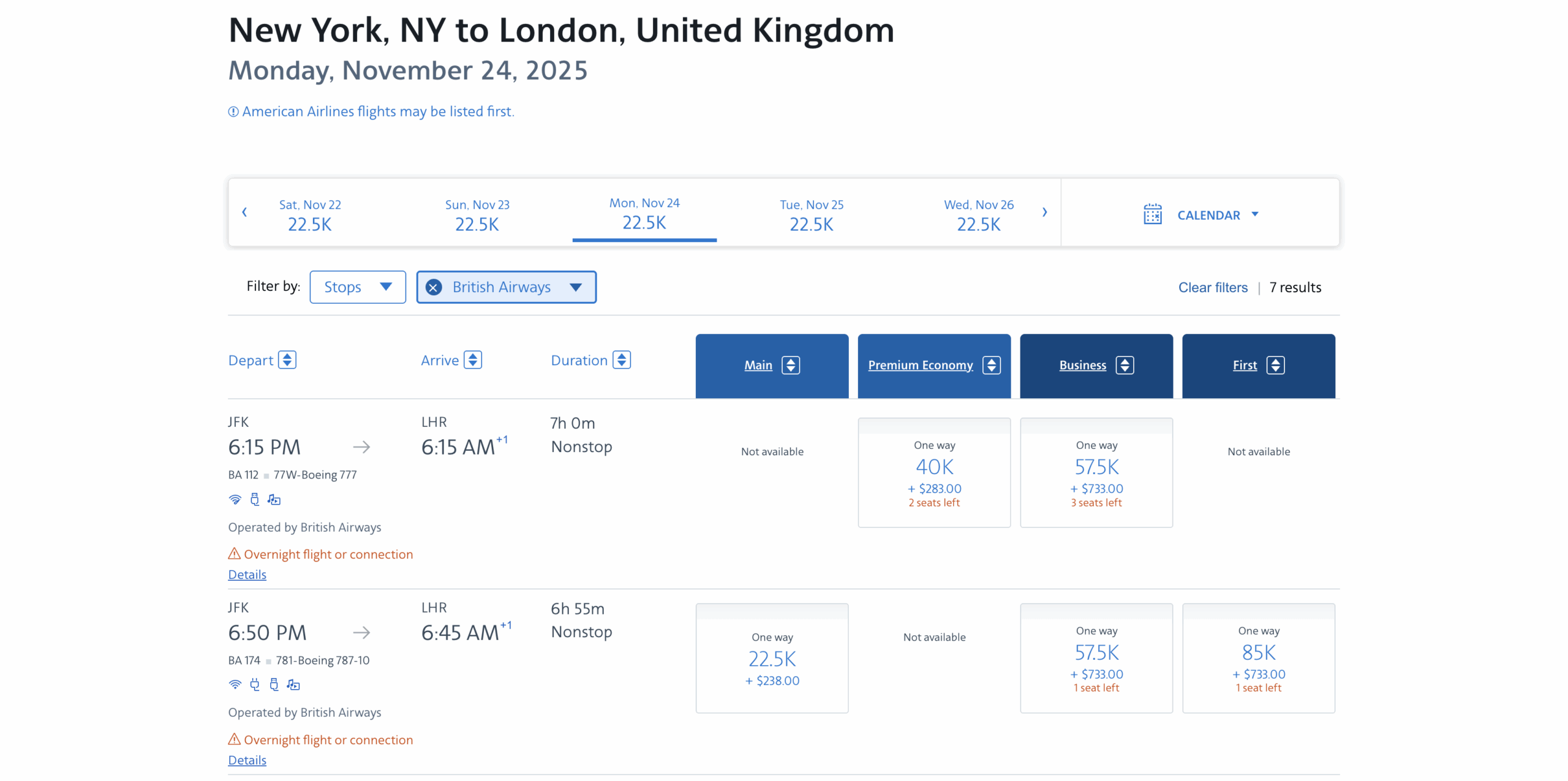The image size is (1568, 781).
Task: Click the power outlet icon on BA 174
Action: tap(255, 684)
